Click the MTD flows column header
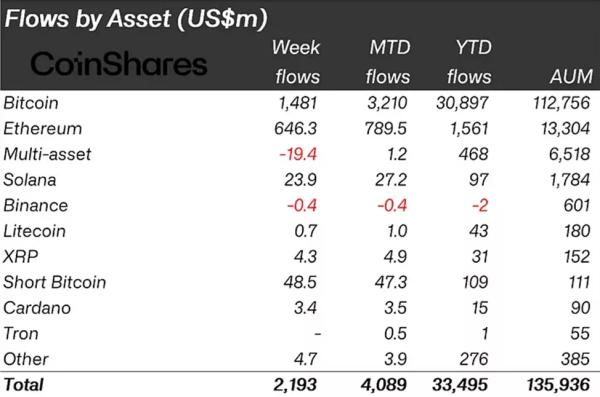600x397 pixels. pyautogui.click(x=388, y=62)
